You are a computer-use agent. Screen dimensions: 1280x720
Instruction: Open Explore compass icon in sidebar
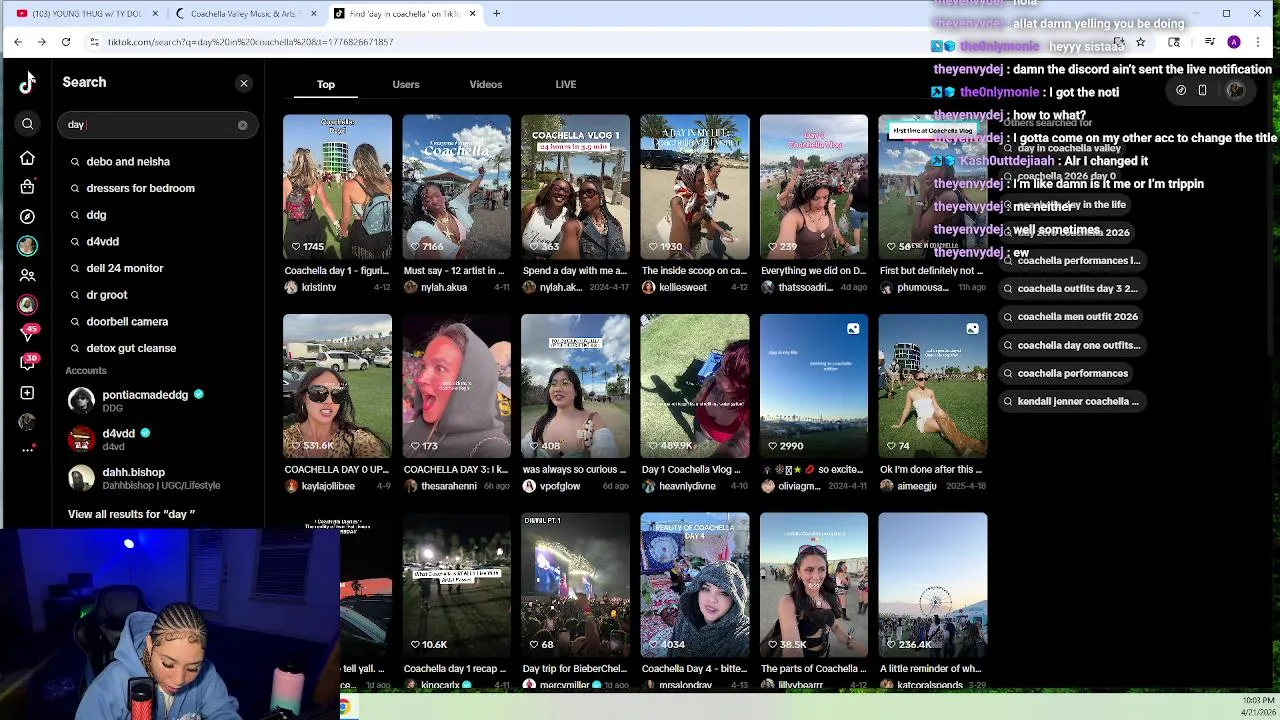27,216
